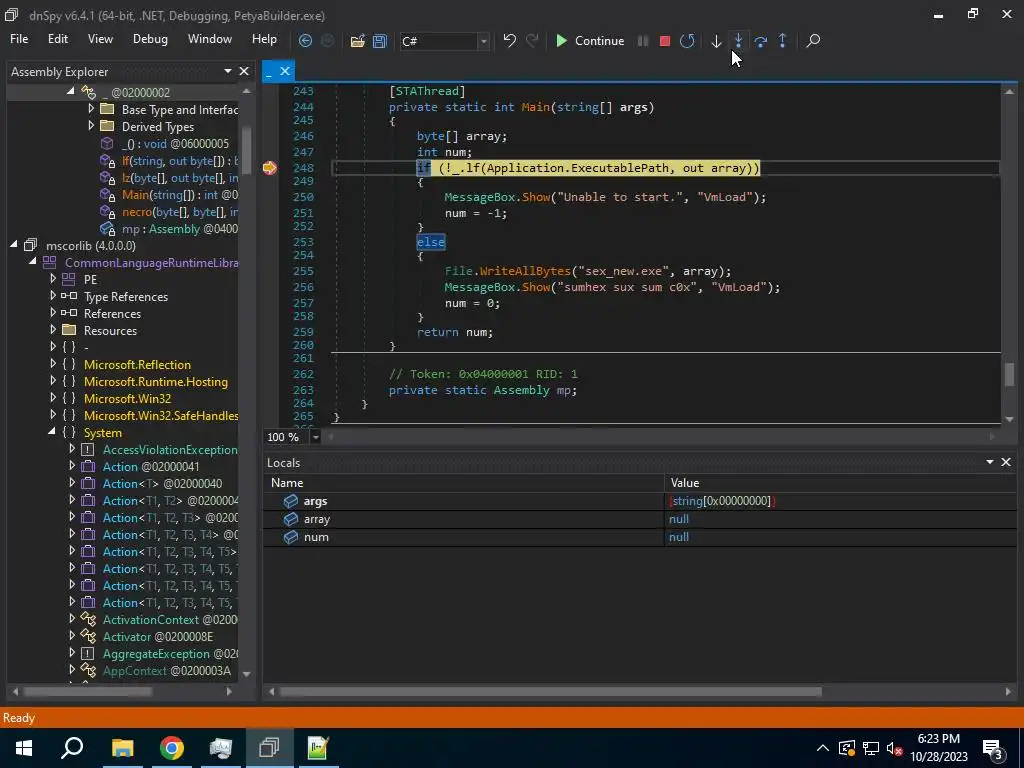This screenshot has height=768, width=1024.
Task: Click the Step Over icon
Action: tap(761, 41)
